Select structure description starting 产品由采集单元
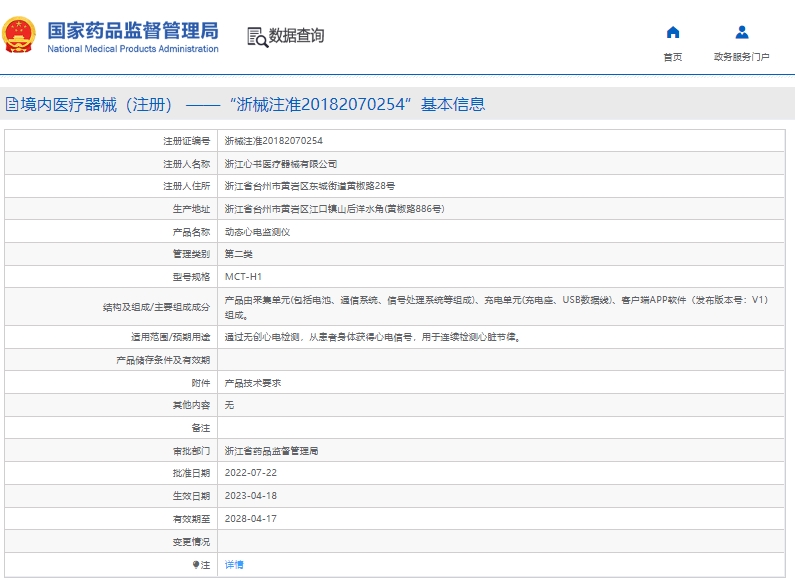The height and width of the screenshot is (582, 795). point(497,307)
